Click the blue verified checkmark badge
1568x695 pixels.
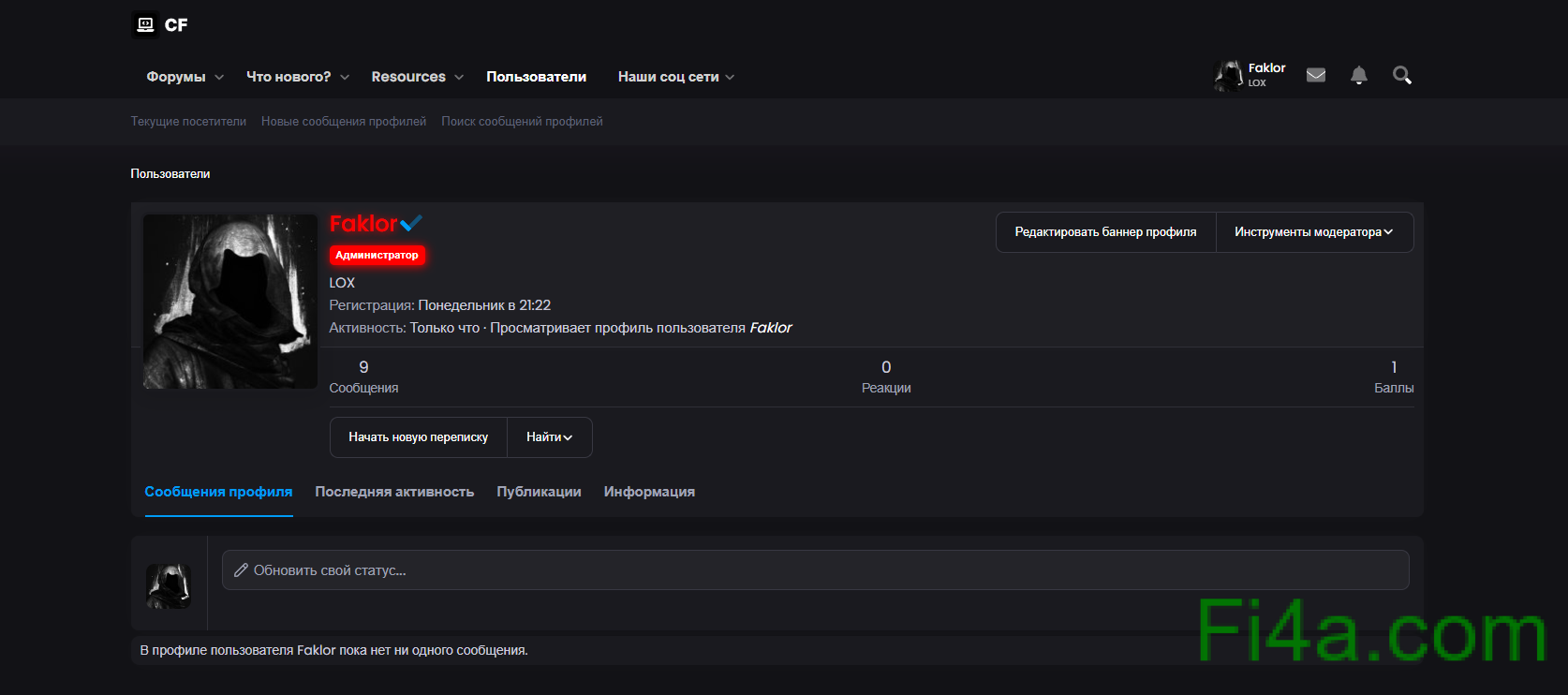click(x=411, y=223)
